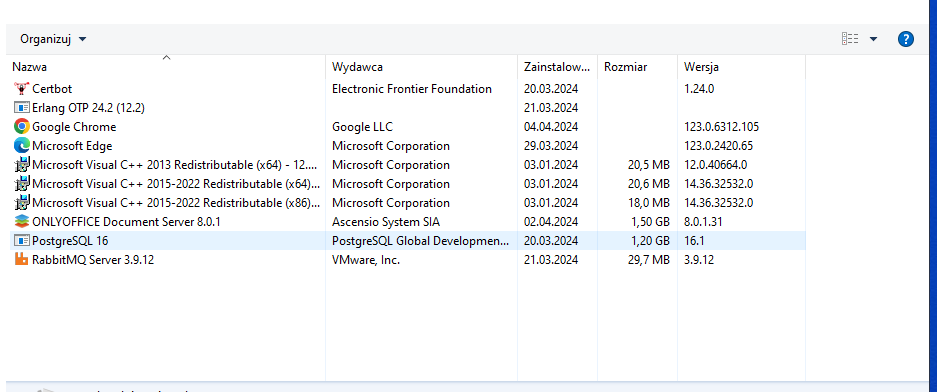The image size is (937, 392).
Task: Click the Erlang OTP 24.2 icon
Action: [x=22, y=108]
